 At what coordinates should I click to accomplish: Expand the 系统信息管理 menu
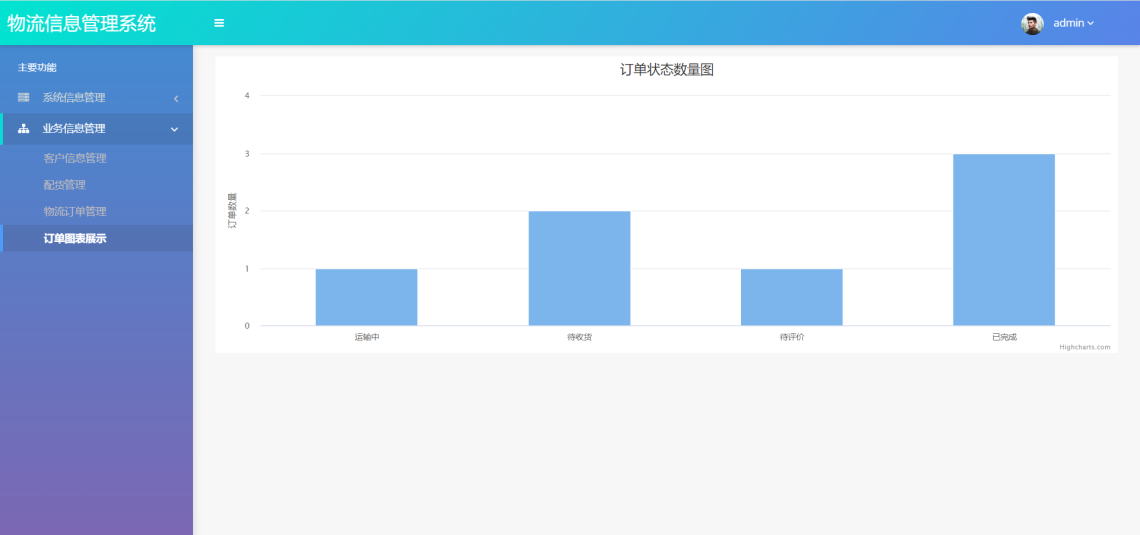96,98
